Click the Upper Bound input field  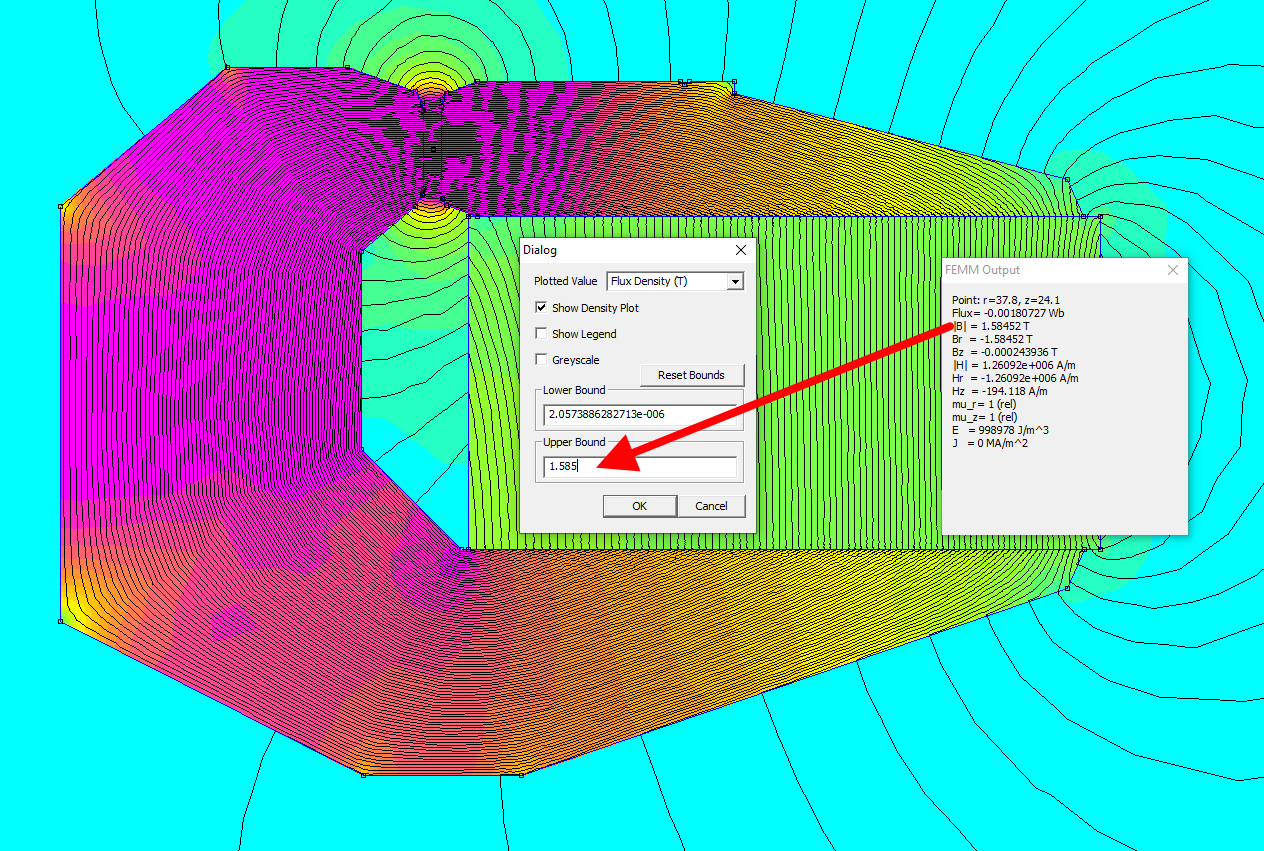tap(640, 467)
